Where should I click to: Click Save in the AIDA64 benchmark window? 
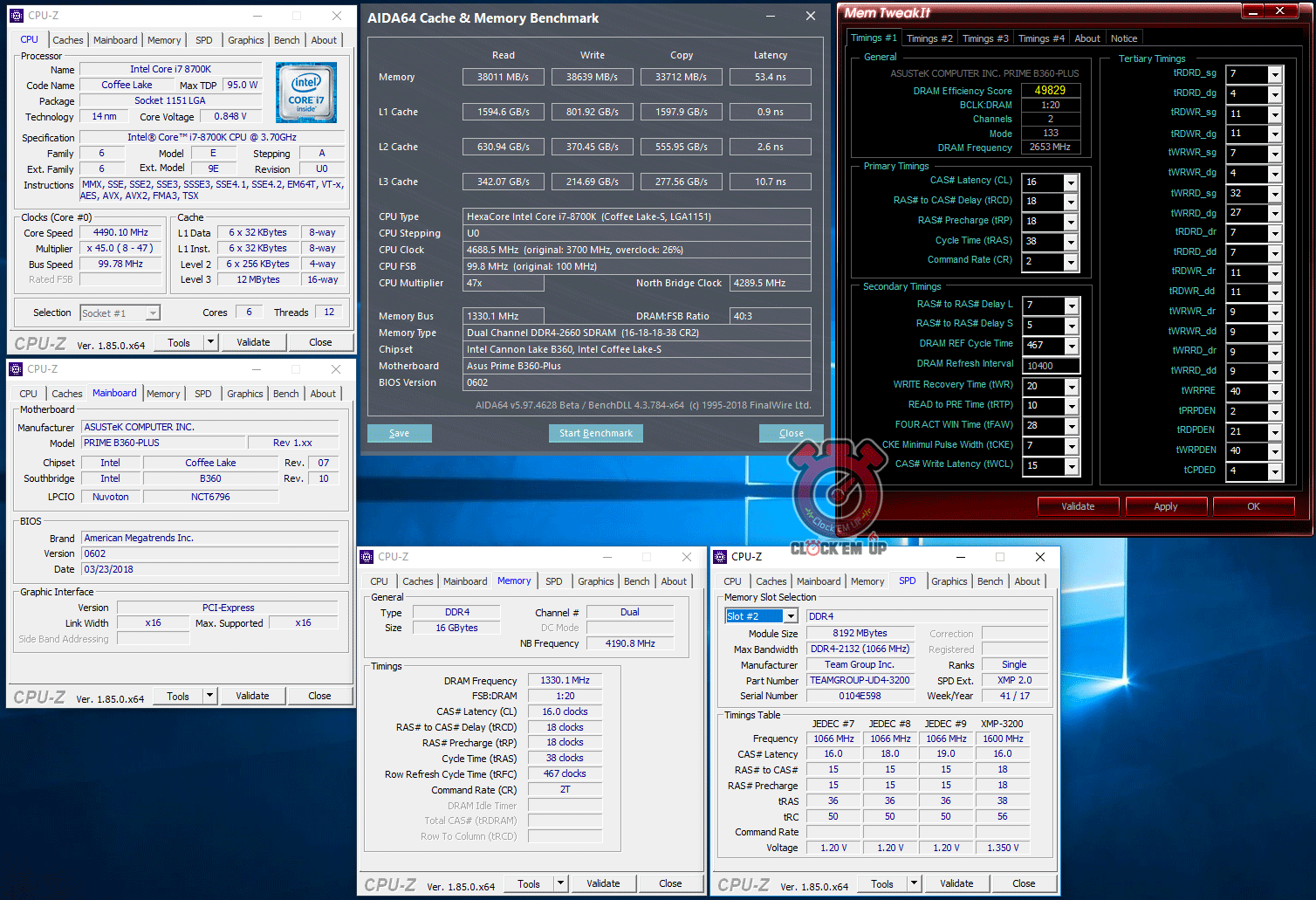click(399, 433)
